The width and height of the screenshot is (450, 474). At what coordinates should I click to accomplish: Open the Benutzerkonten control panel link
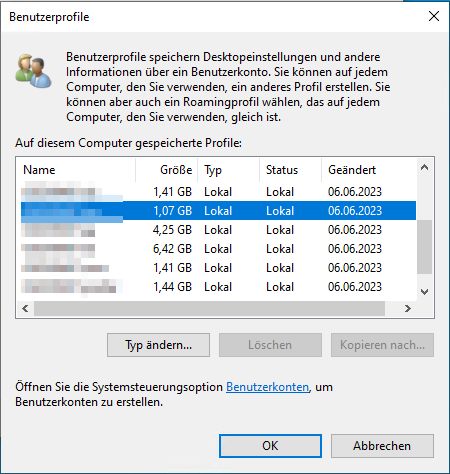coord(267,387)
